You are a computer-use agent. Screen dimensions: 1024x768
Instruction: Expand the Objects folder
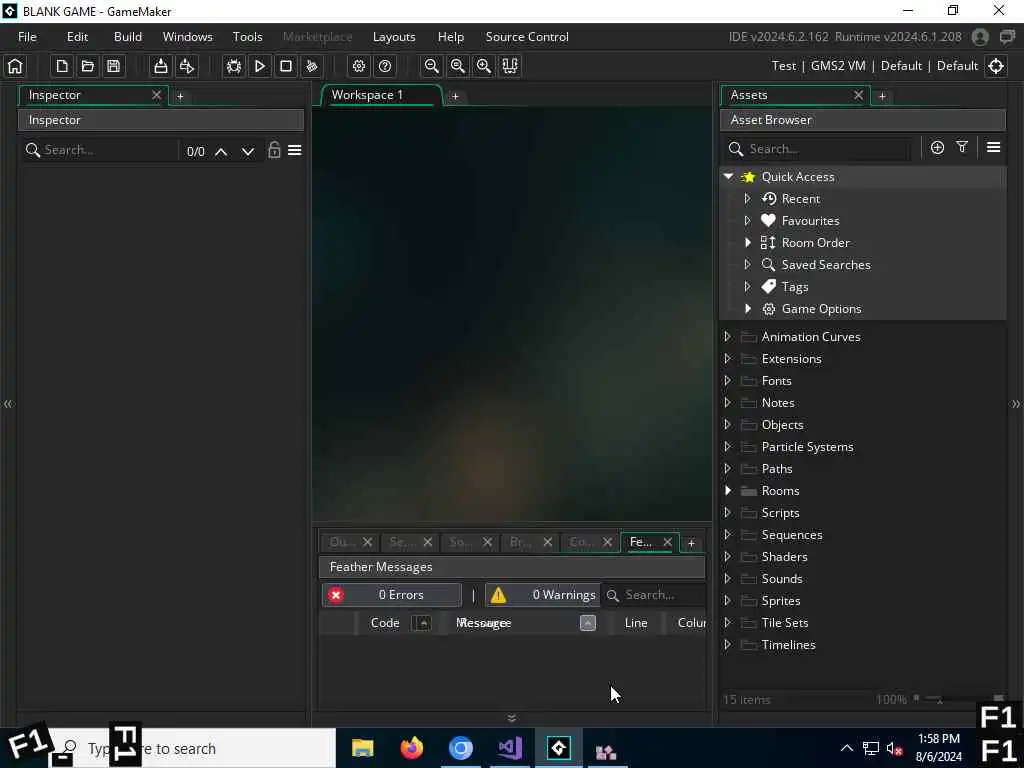click(728, 424)
